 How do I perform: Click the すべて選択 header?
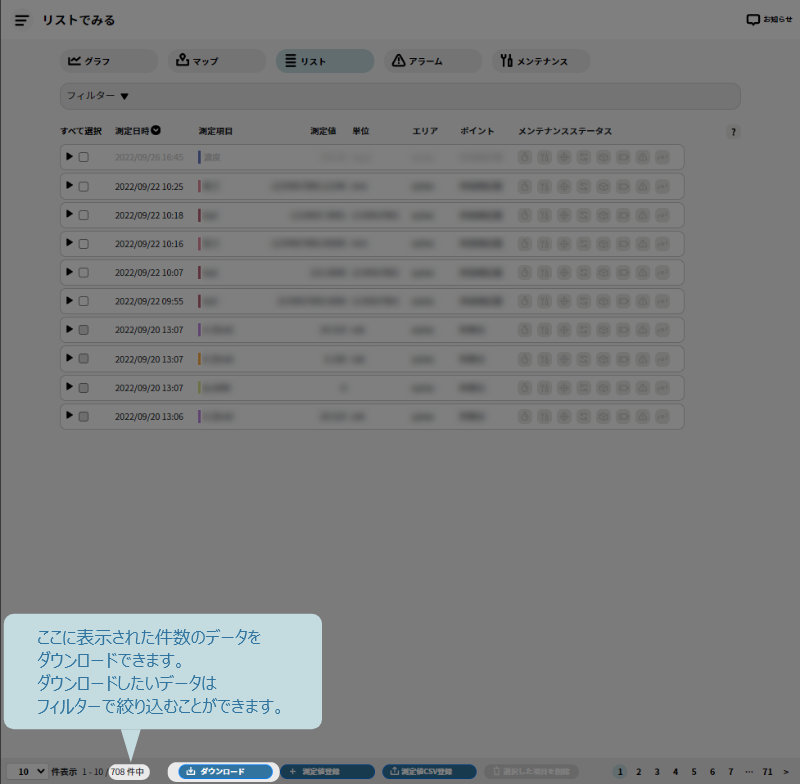click(81, 131)
